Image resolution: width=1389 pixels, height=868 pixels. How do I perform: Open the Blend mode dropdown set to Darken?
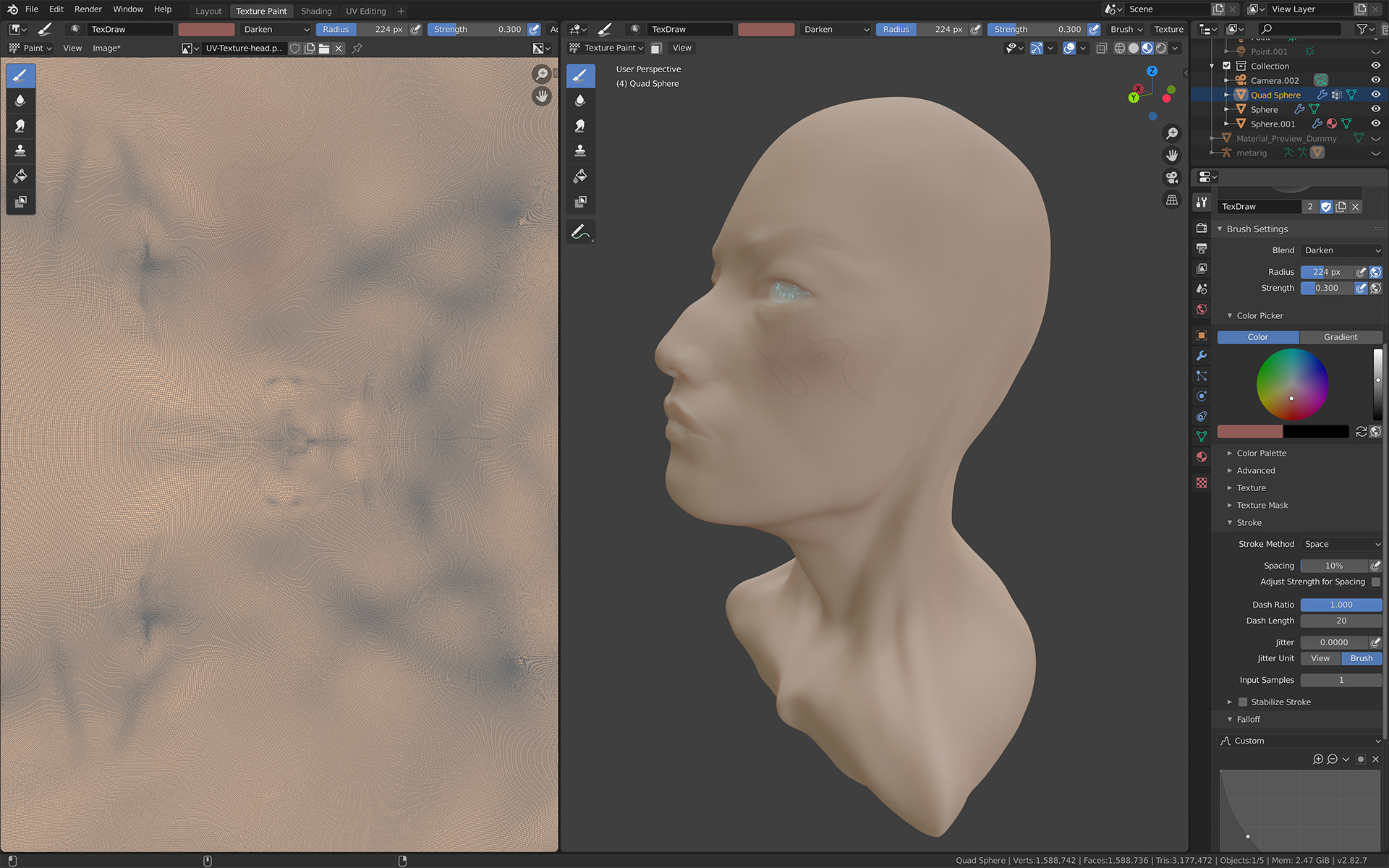[x=1341, y=250]
